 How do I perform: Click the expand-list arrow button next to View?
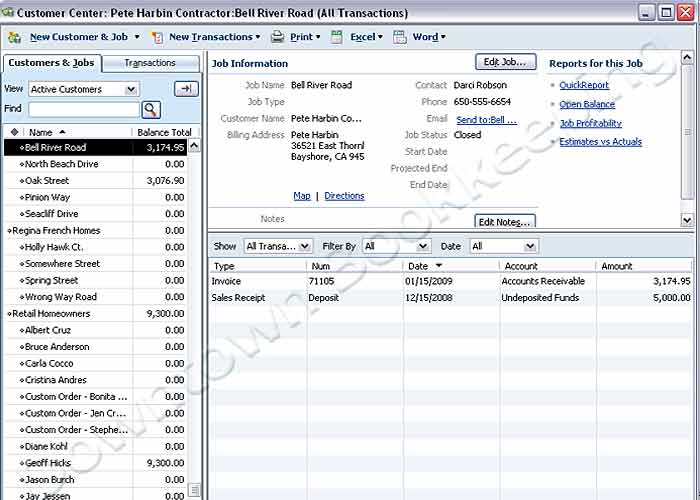186,89
